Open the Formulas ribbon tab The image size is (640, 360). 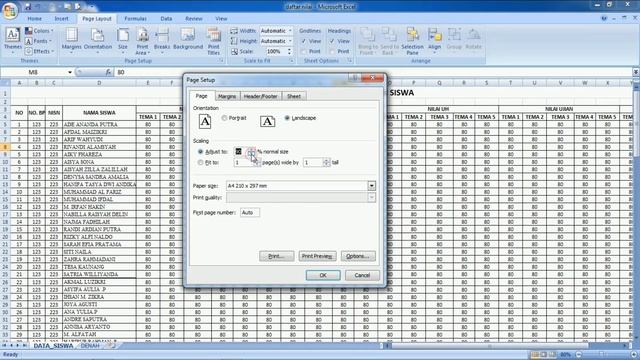pyautogui.click(x=136, y=19)
